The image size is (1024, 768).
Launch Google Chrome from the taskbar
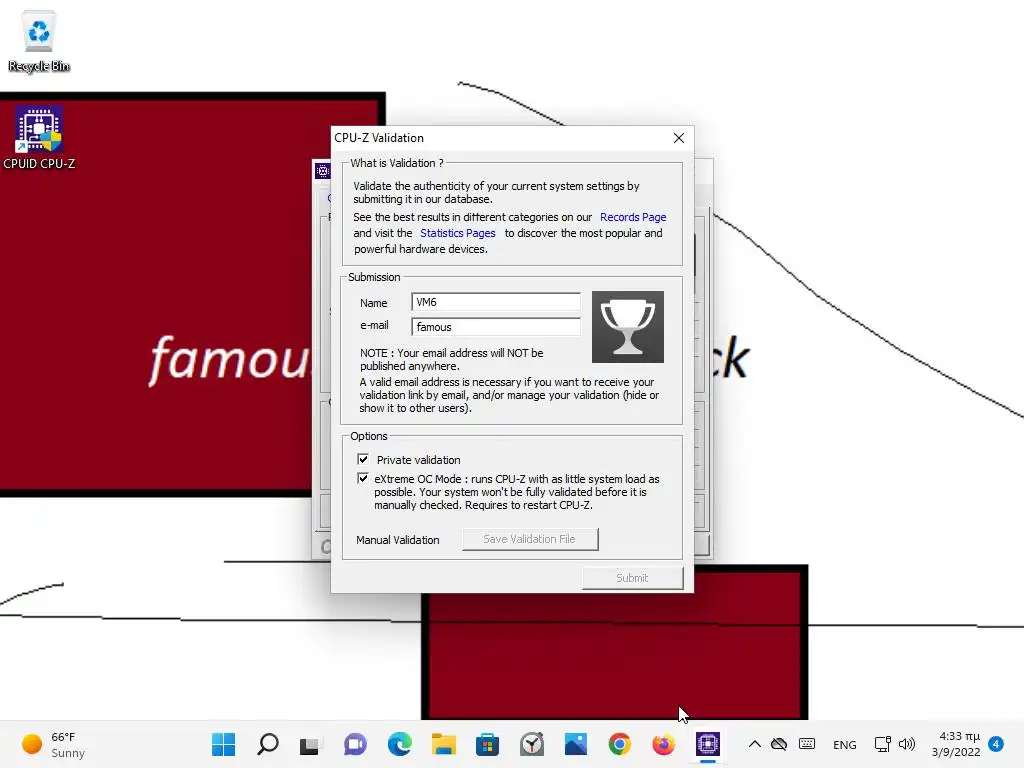(x=619, y=744)
